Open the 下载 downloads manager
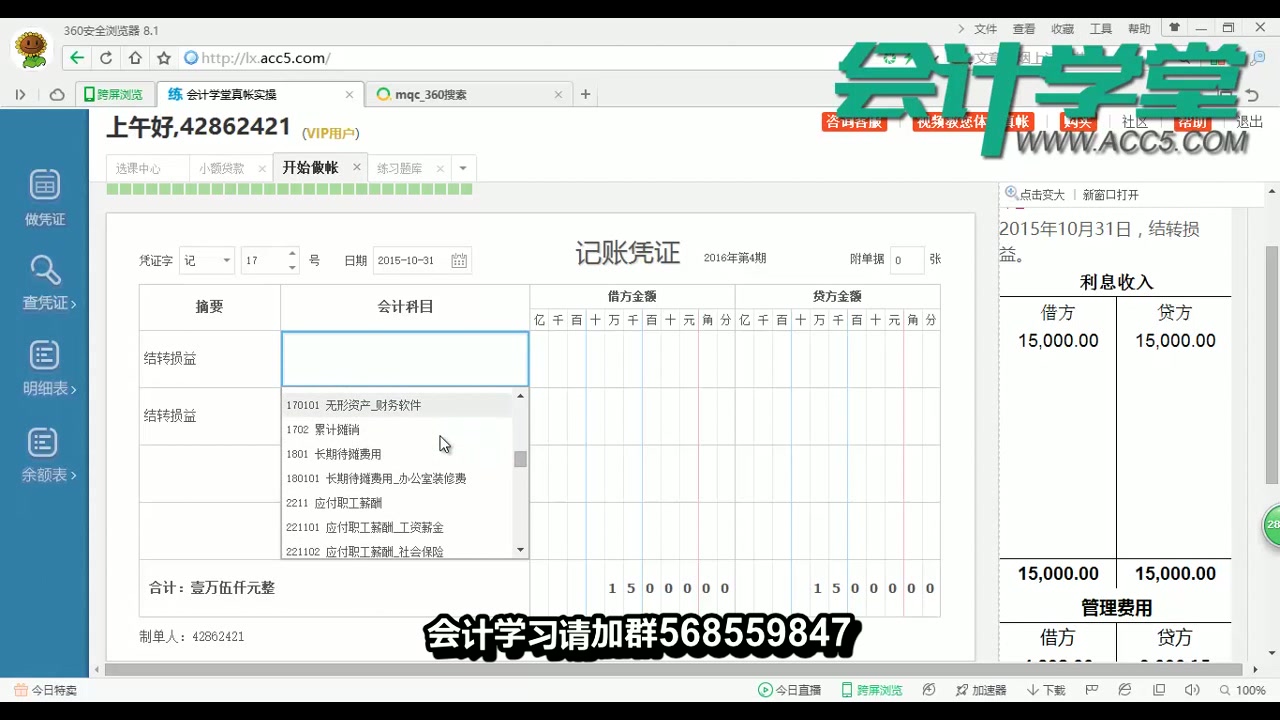The width and height of the screenshot is (1280, 720). [1046, 690]
